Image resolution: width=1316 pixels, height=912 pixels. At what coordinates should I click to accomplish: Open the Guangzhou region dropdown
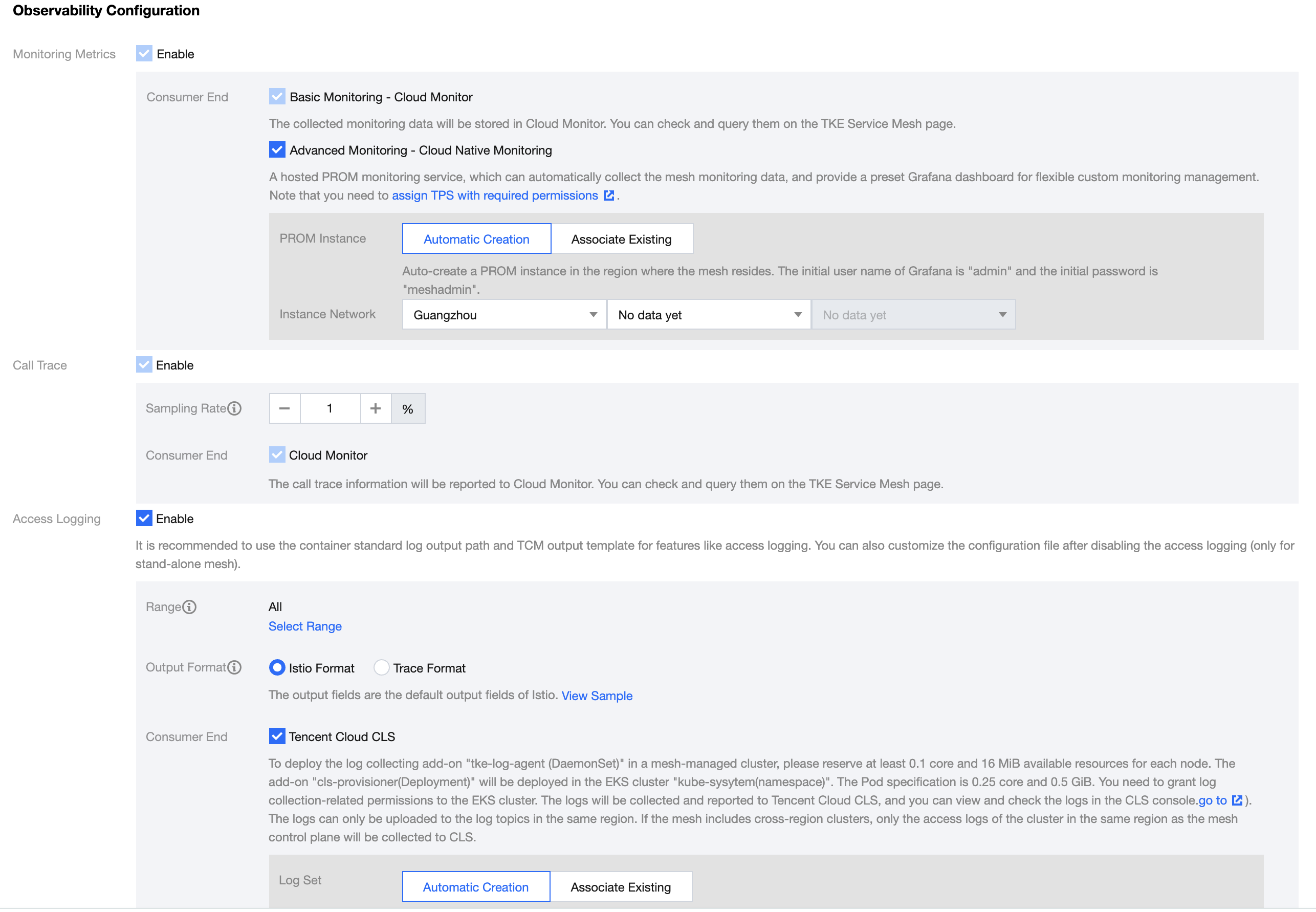click(504, 315)
